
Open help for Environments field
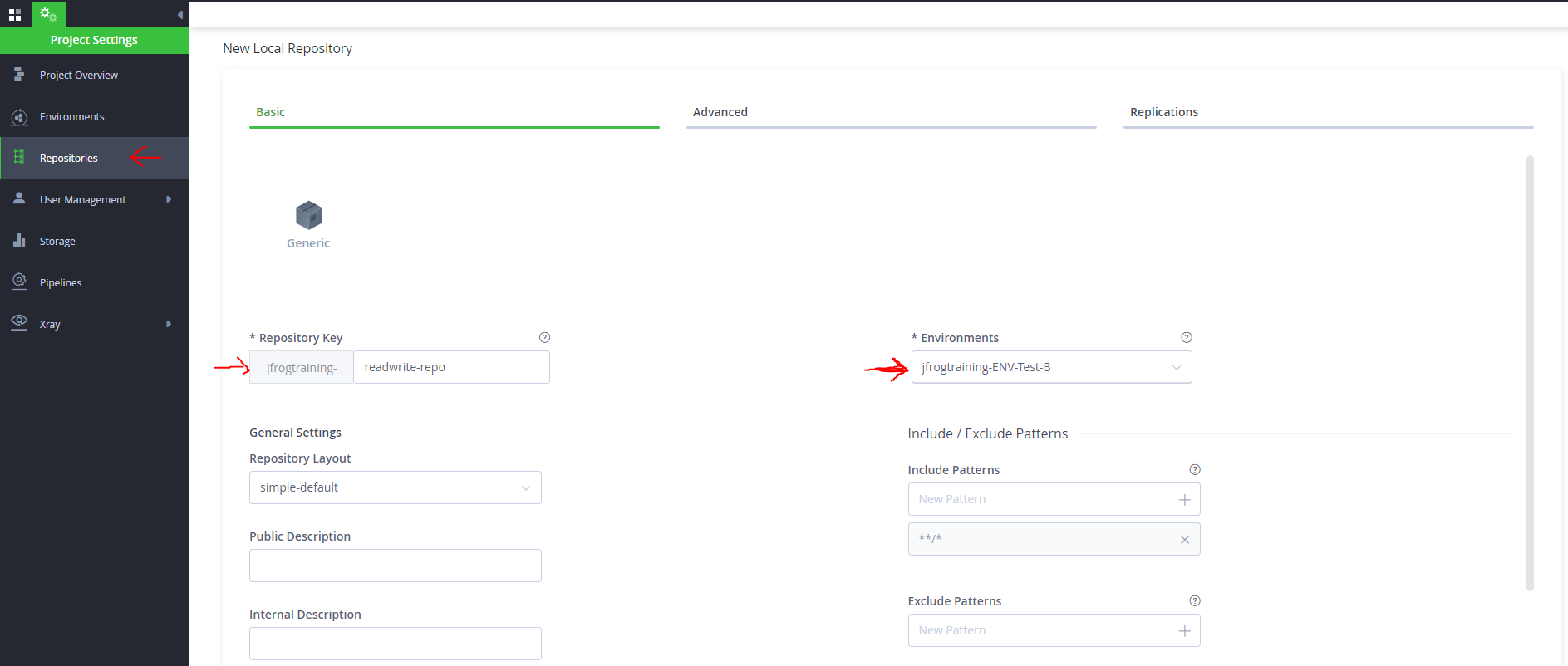[x=1187, y=337]
